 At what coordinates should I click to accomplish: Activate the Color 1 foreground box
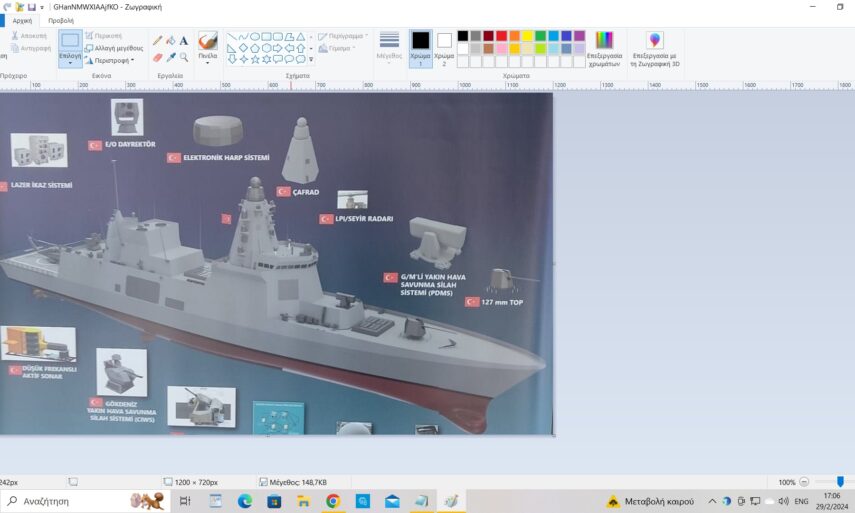[x=421, y=45]
